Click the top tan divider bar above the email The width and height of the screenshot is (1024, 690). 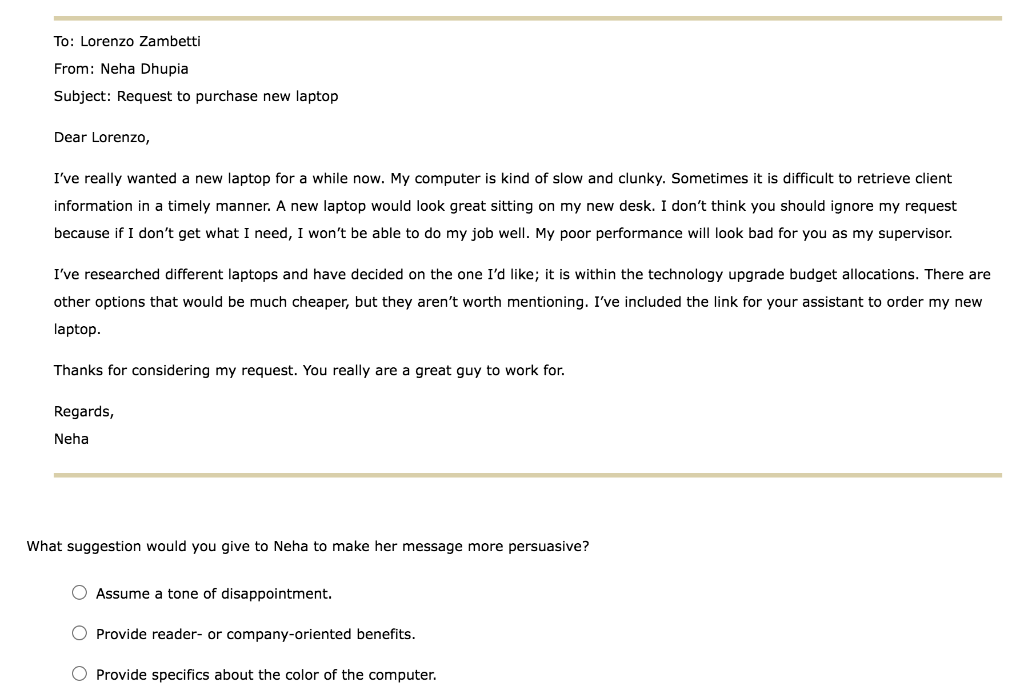(x=528, y=15)
